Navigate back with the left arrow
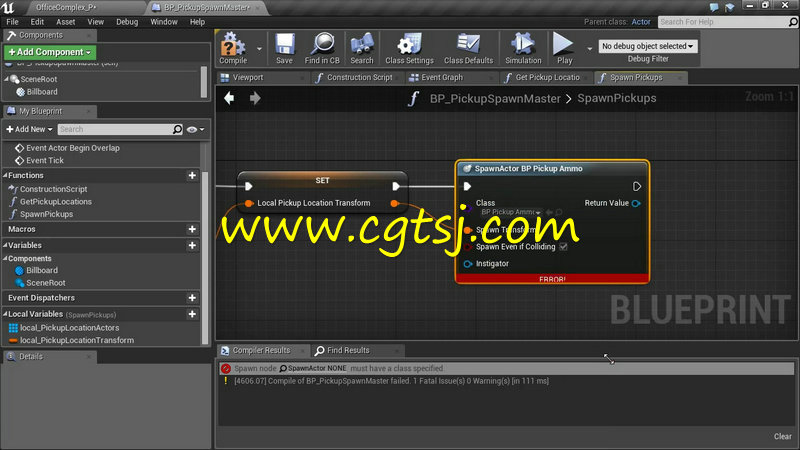Viewport: 800px width, 450px height. (x=229, y=98)
